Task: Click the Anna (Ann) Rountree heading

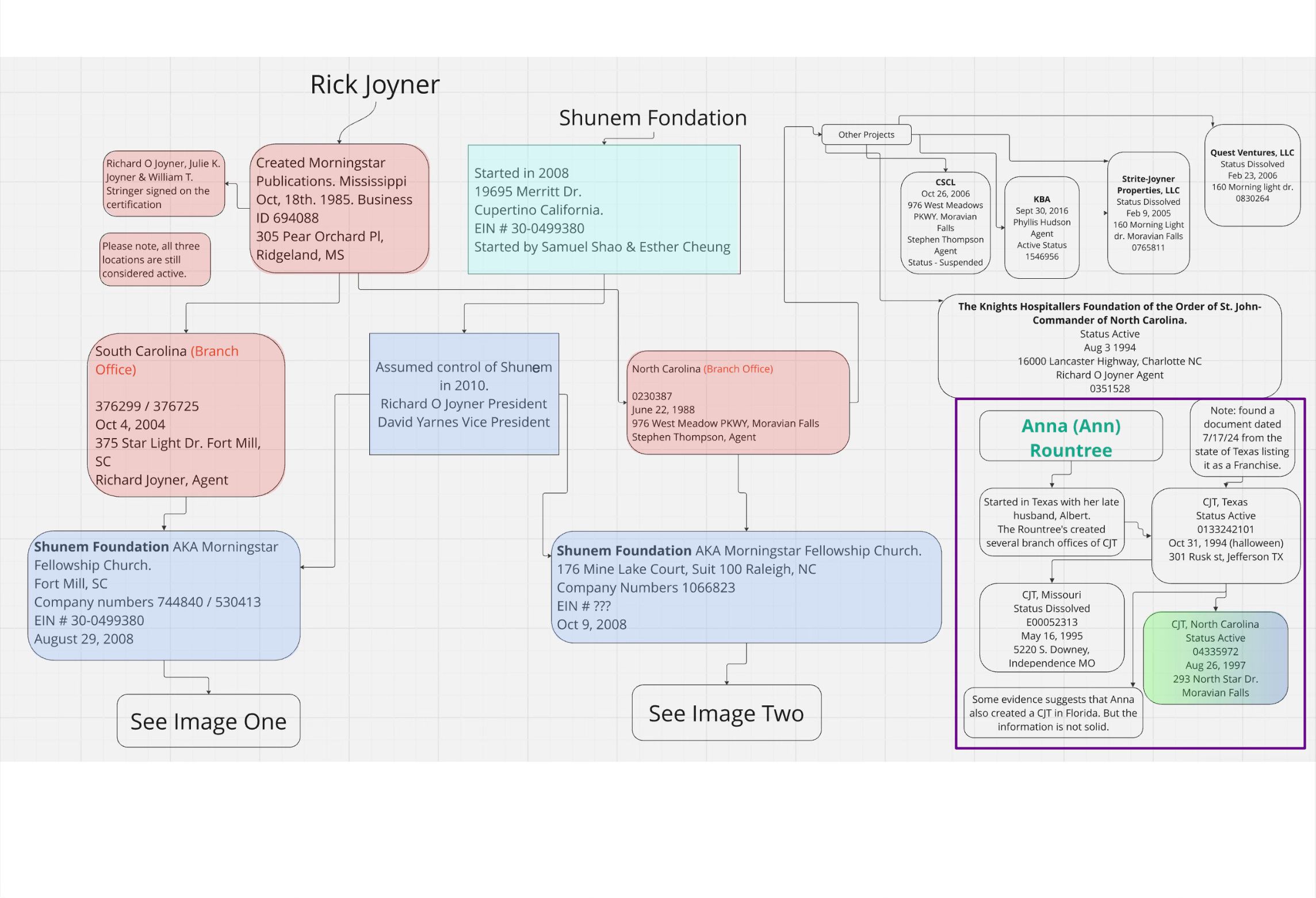Action: [x=1070, y=437]
